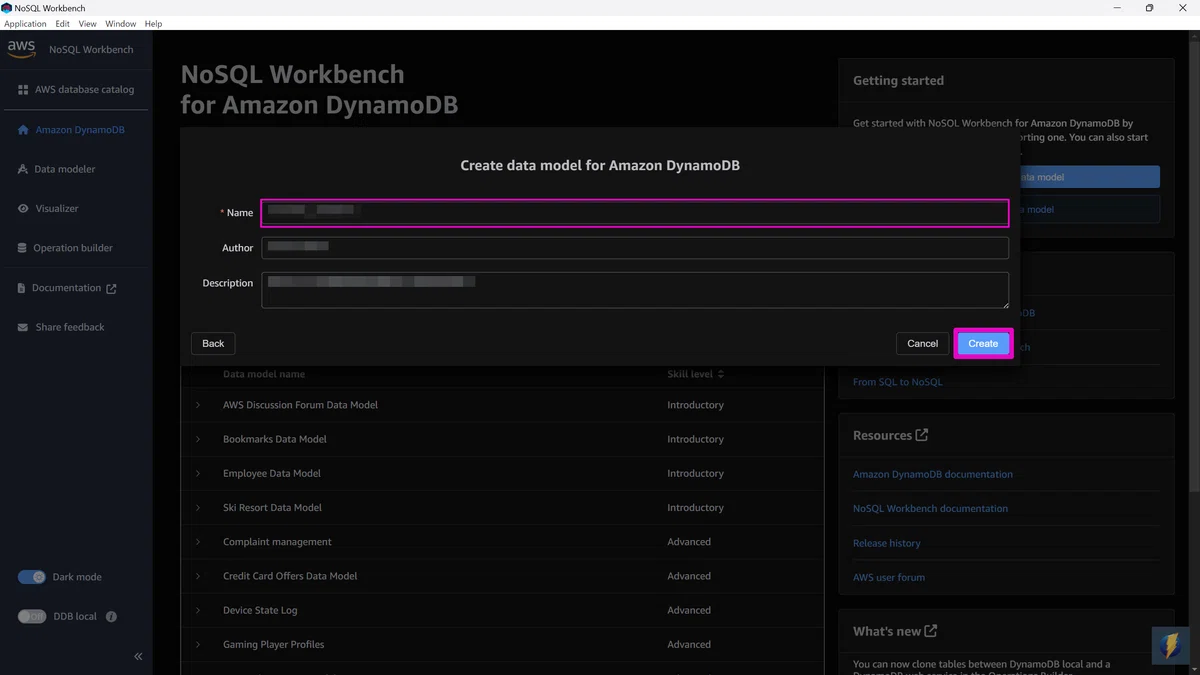Open the View menu
This screenshot has width=1200, height=675.
click(88, 23)
